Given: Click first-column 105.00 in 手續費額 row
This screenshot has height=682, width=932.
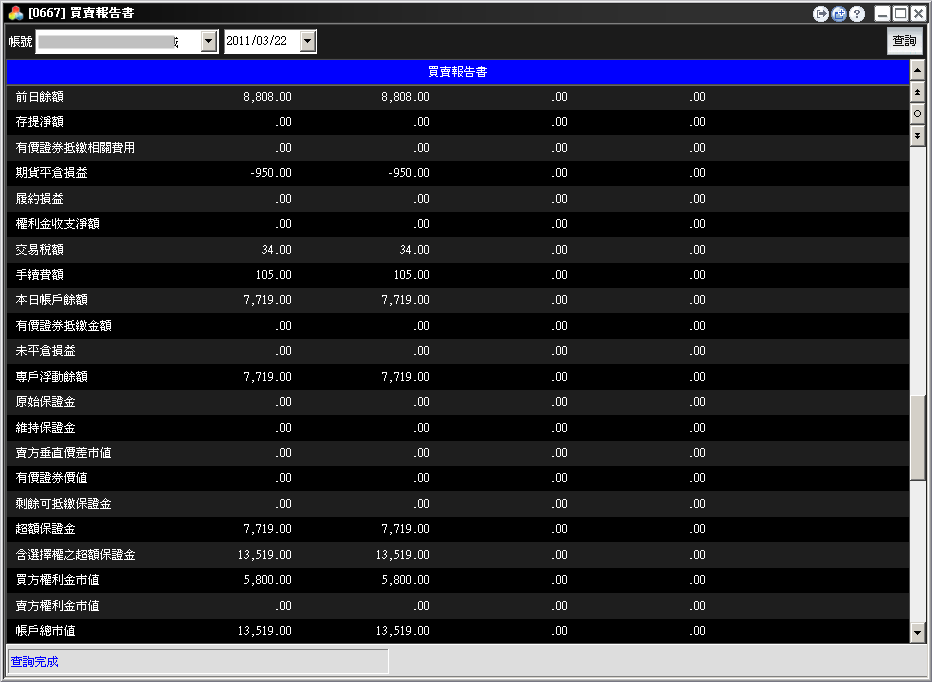Looking at the screenshot, I should pos(274,275).
